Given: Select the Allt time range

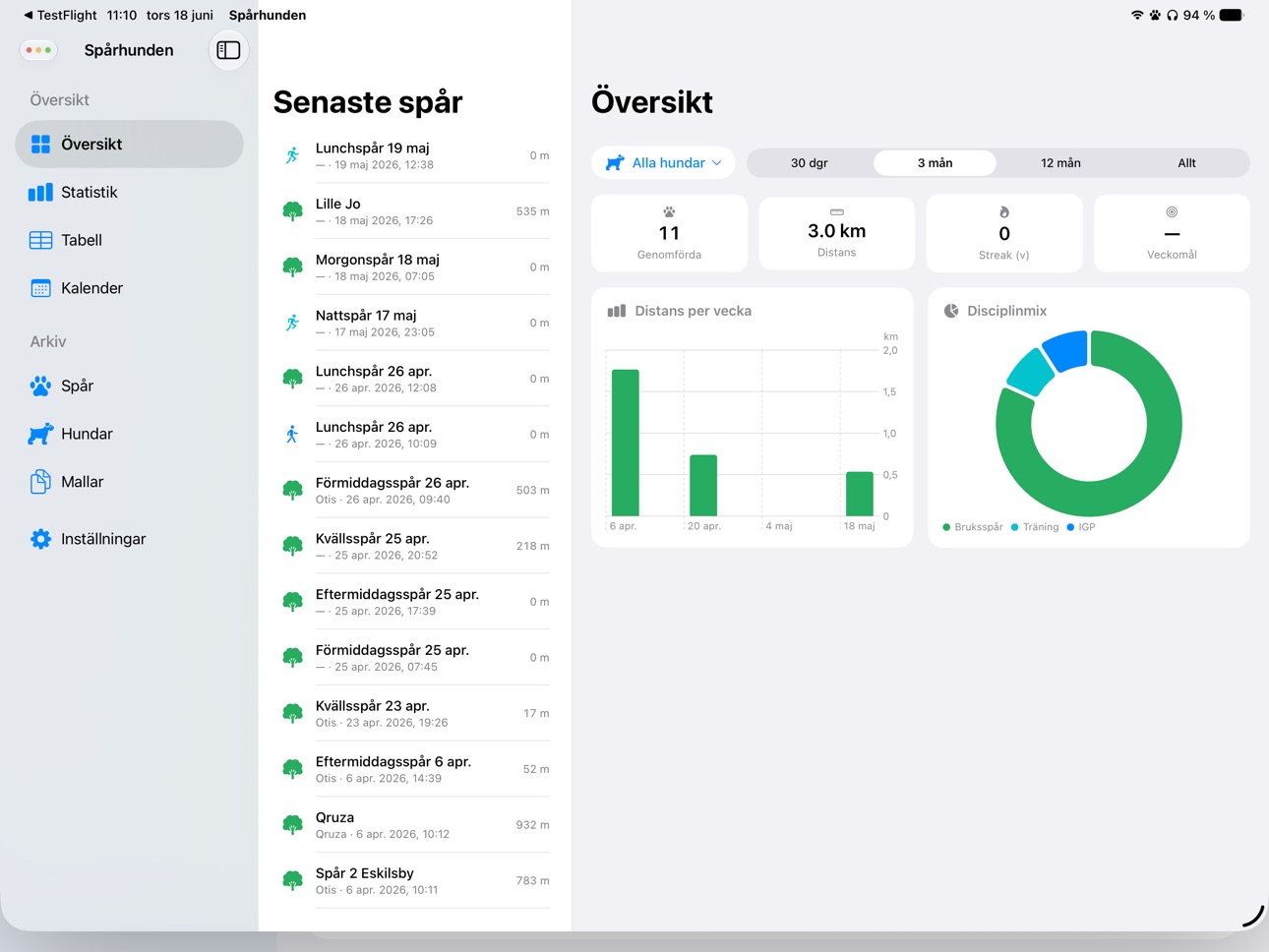Looking at the screenshot, I should (1186, 163).
